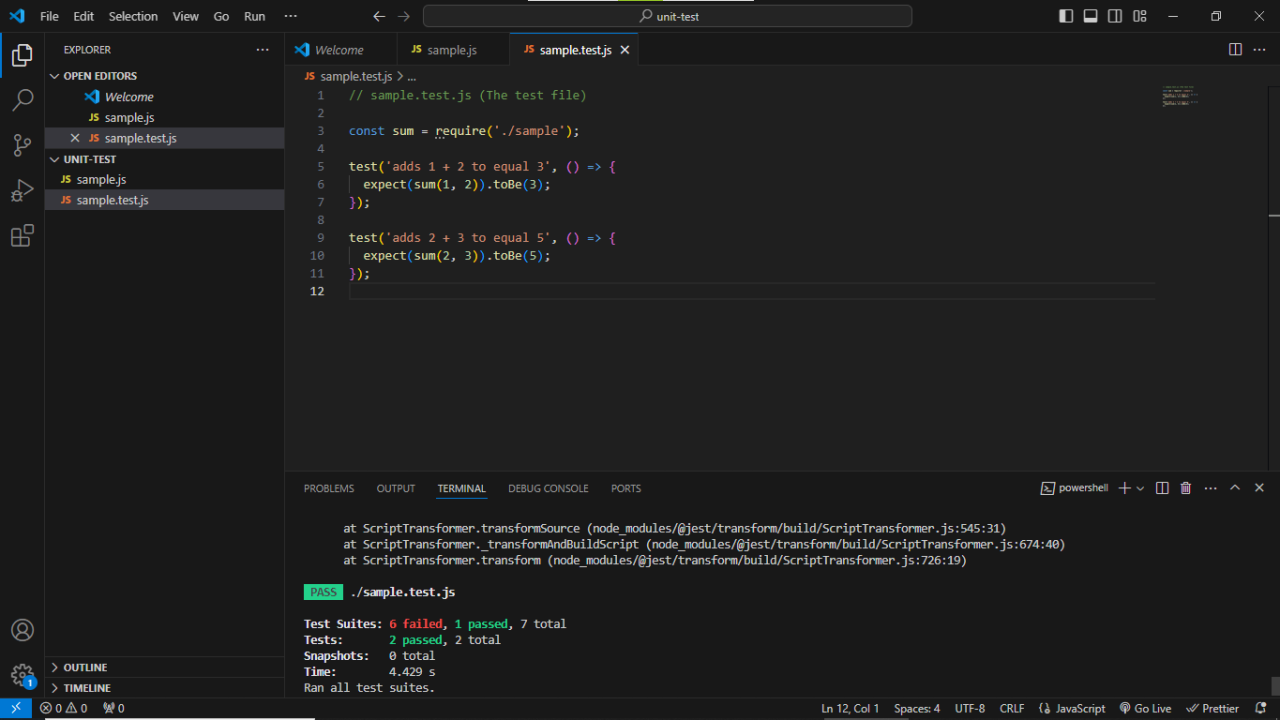Open Explorer views and more actions
The image size is (1280, 720).
[x=262, y=49]
